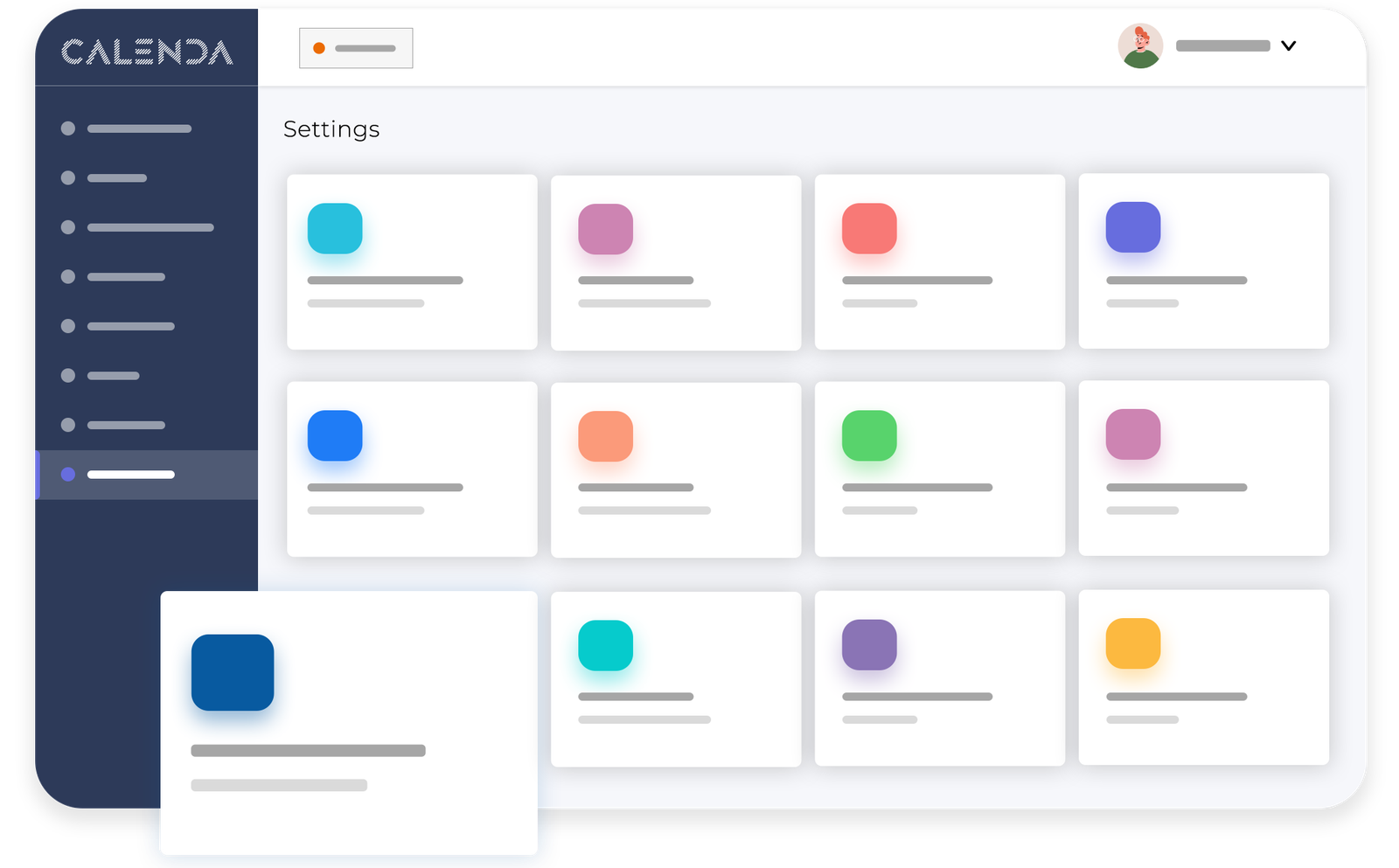
Task: Select the bullet dot beside the second sidebar item
Action: coord(68,177)
